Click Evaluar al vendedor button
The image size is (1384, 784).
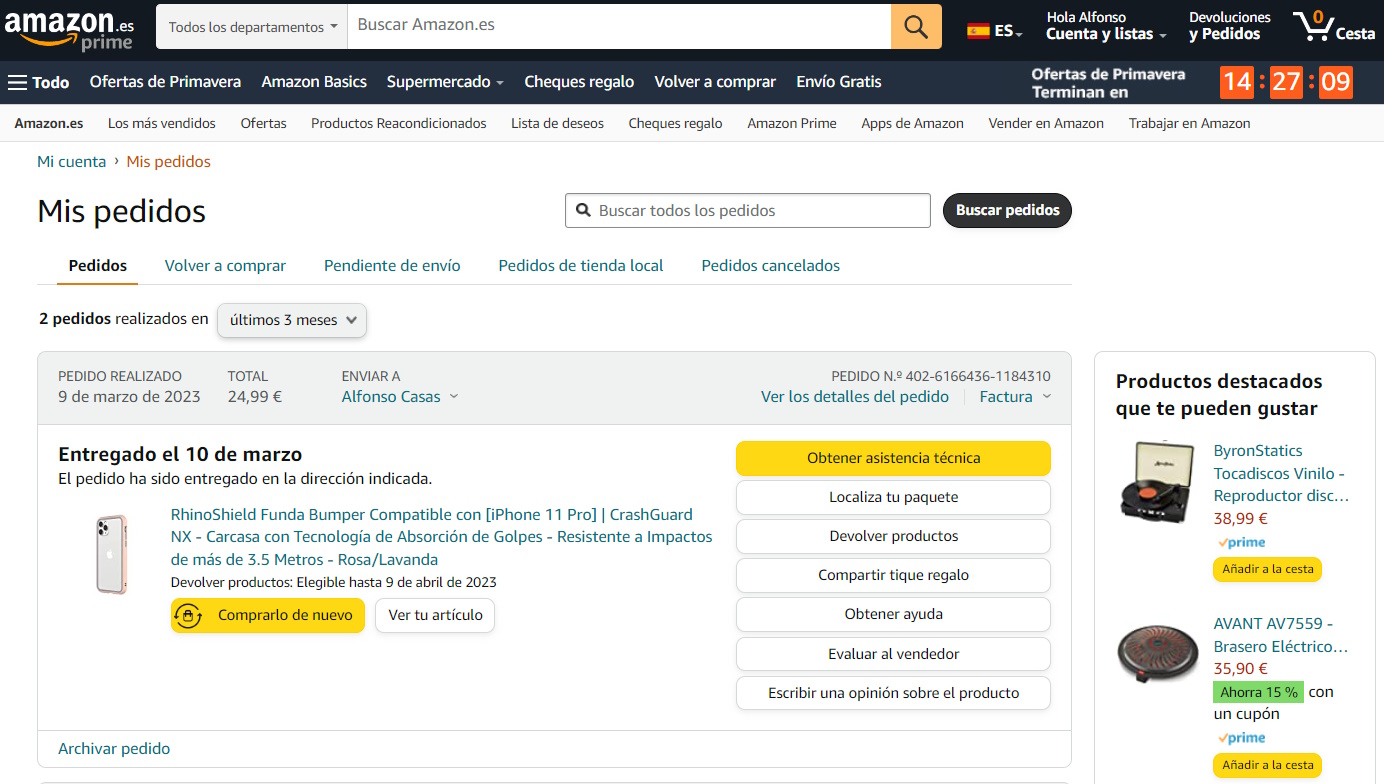tap(893, 654)
